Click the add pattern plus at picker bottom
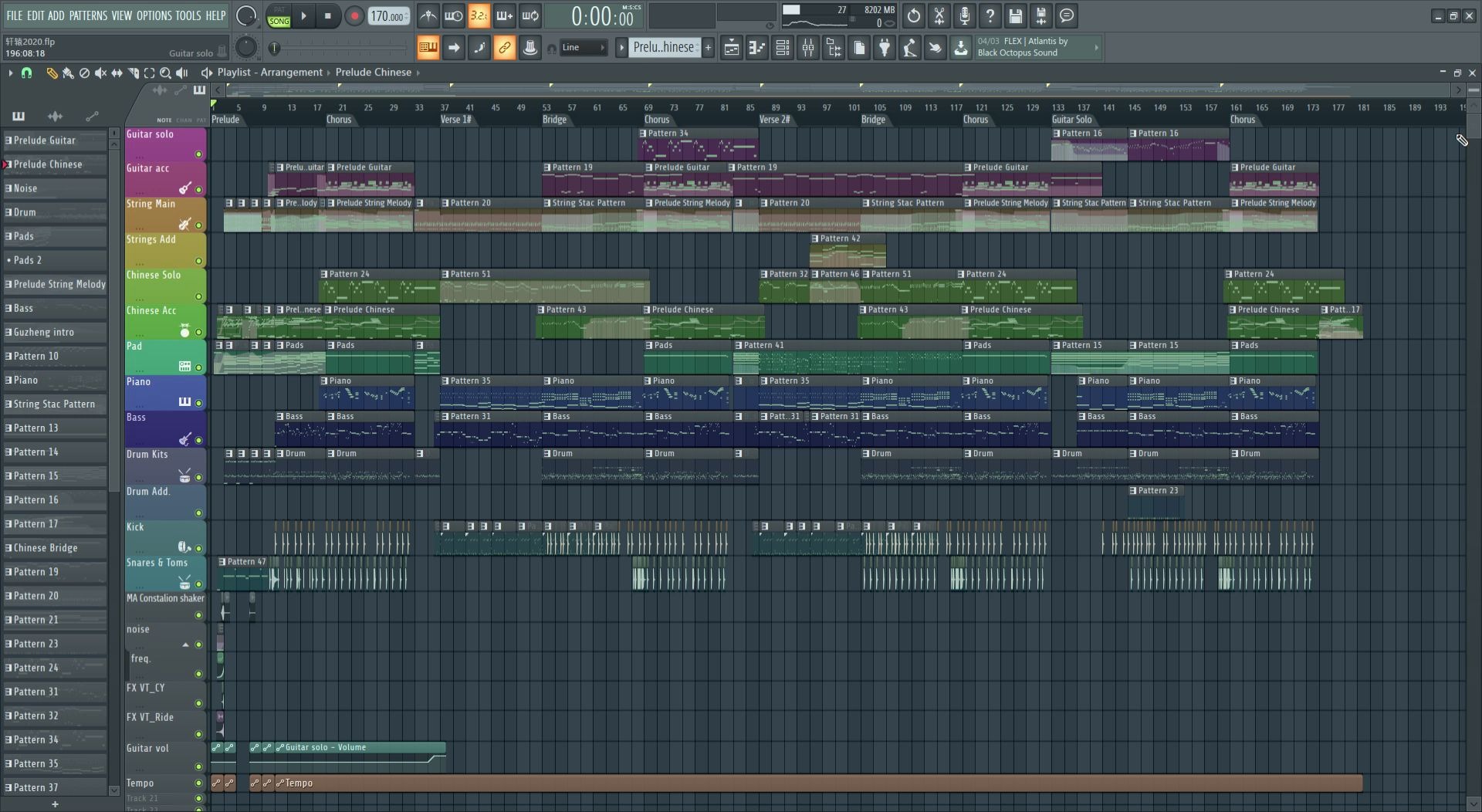This screenshot has height=812, width=1482. point(55,804)
